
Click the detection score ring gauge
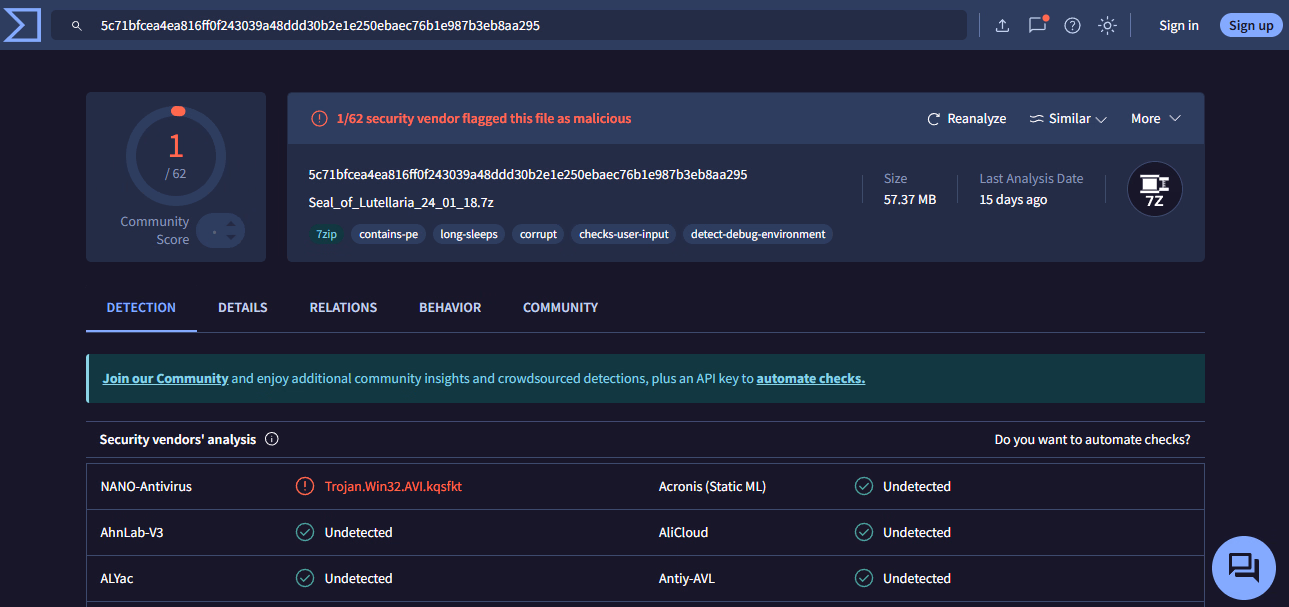[176, 155]
